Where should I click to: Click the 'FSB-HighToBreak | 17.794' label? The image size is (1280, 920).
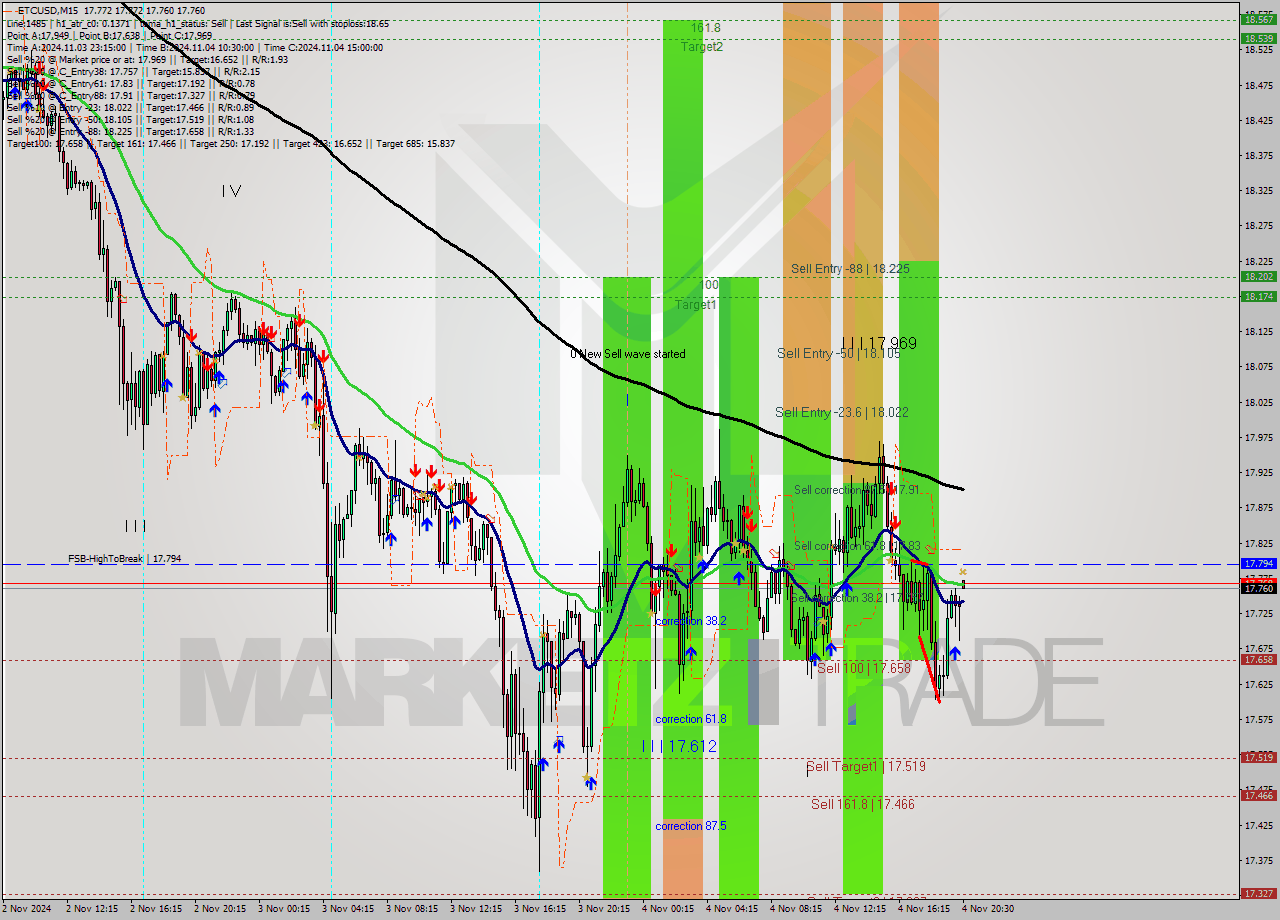pos(125,559)
